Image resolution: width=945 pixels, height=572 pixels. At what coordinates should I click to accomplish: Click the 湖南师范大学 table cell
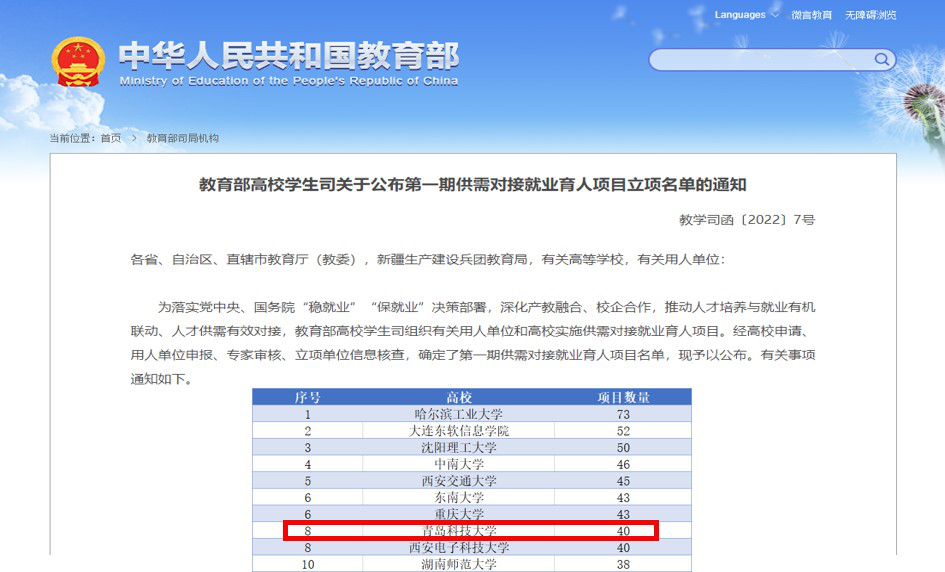pos(459,563)
